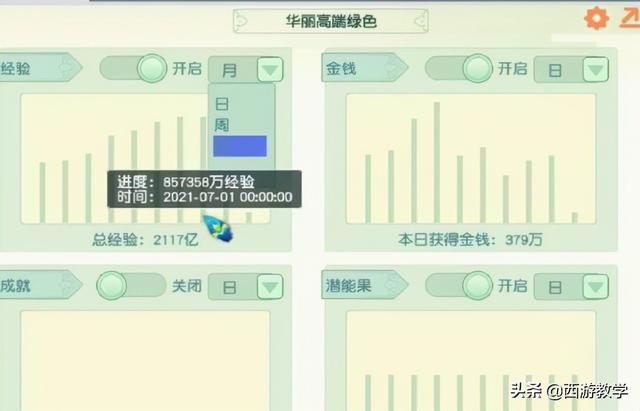Image resolution: width=640 pixels, height=411 pixels.
Task: Open the orange settings gear
Action: tap(596, 18)
